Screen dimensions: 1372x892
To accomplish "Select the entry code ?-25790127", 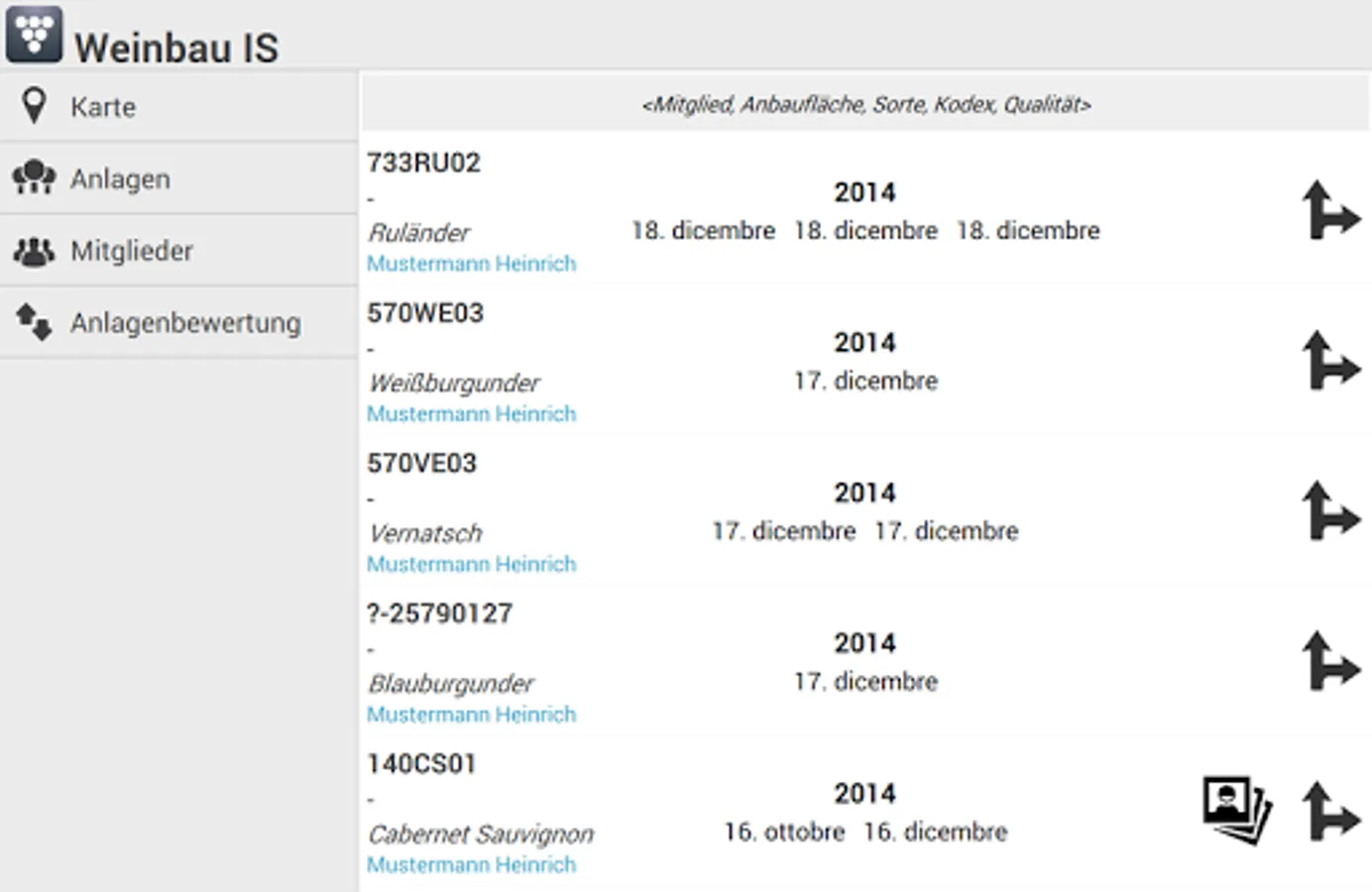I will pyautogui.click(x=439, y=613).
